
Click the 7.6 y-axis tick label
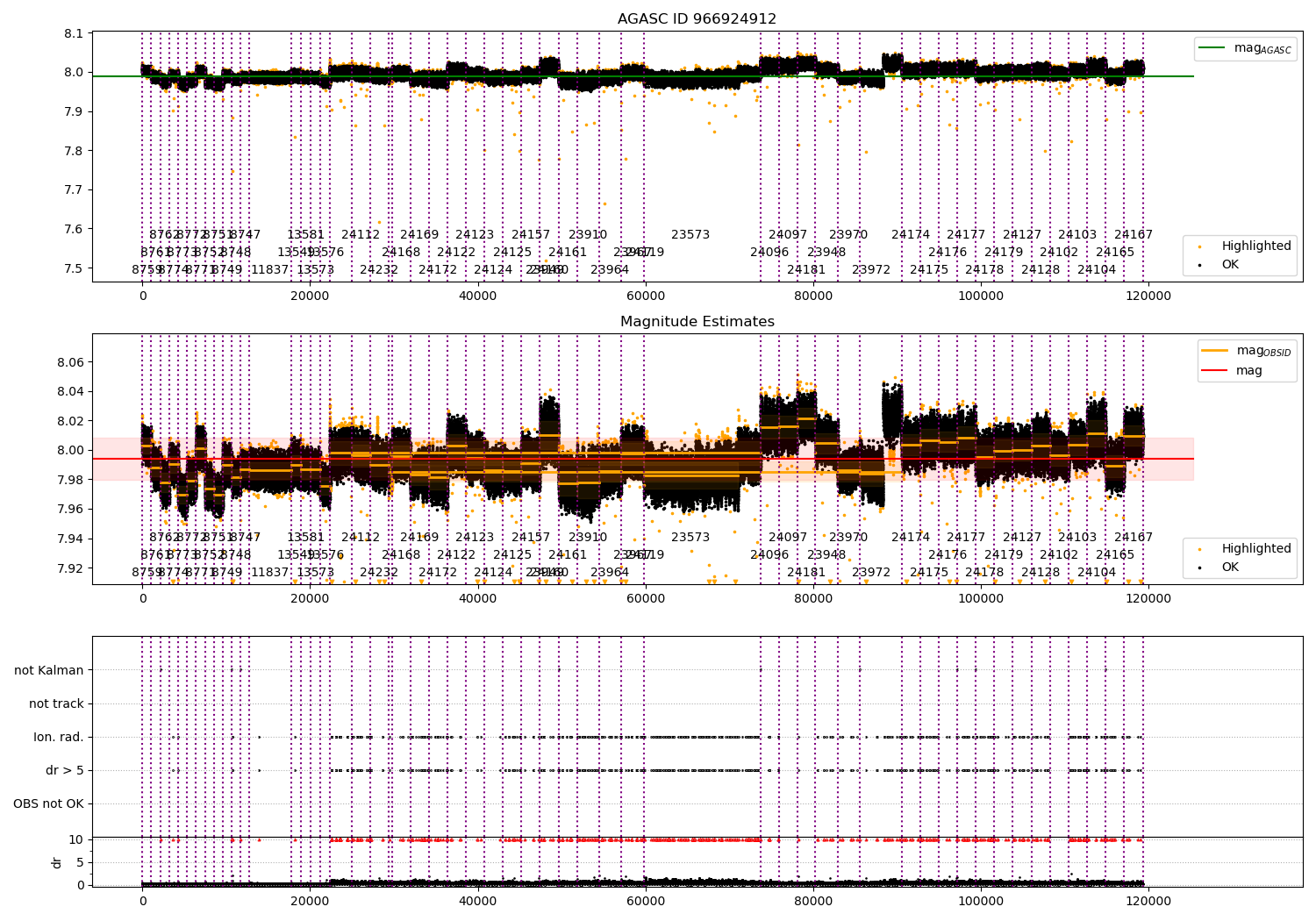(75, 229)
